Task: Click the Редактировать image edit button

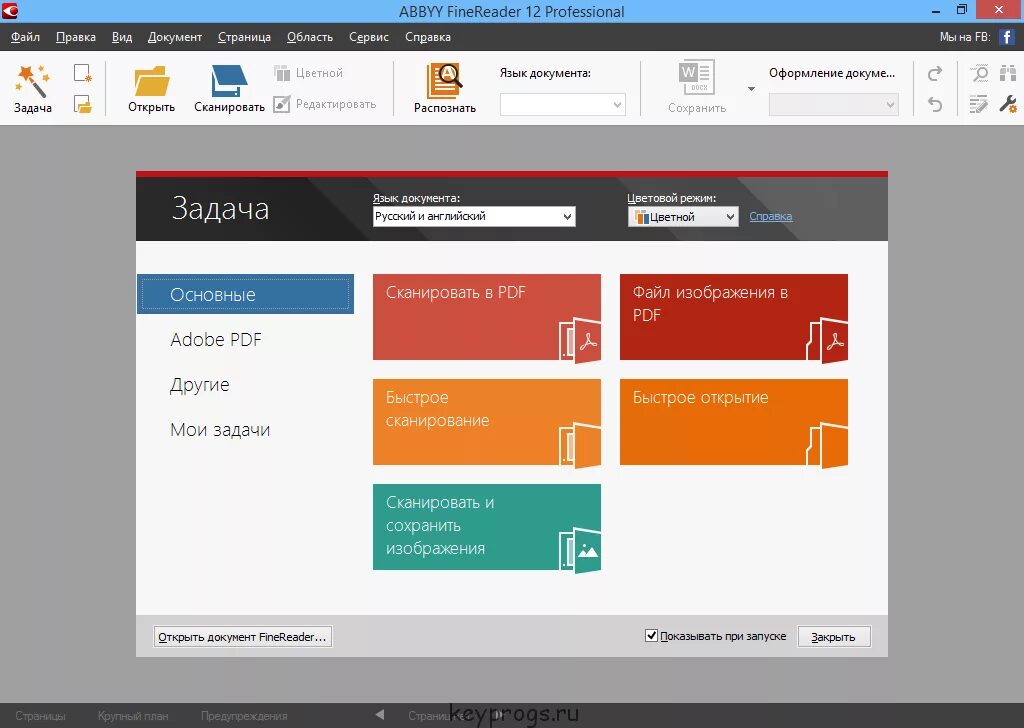Action: [325, 104]
